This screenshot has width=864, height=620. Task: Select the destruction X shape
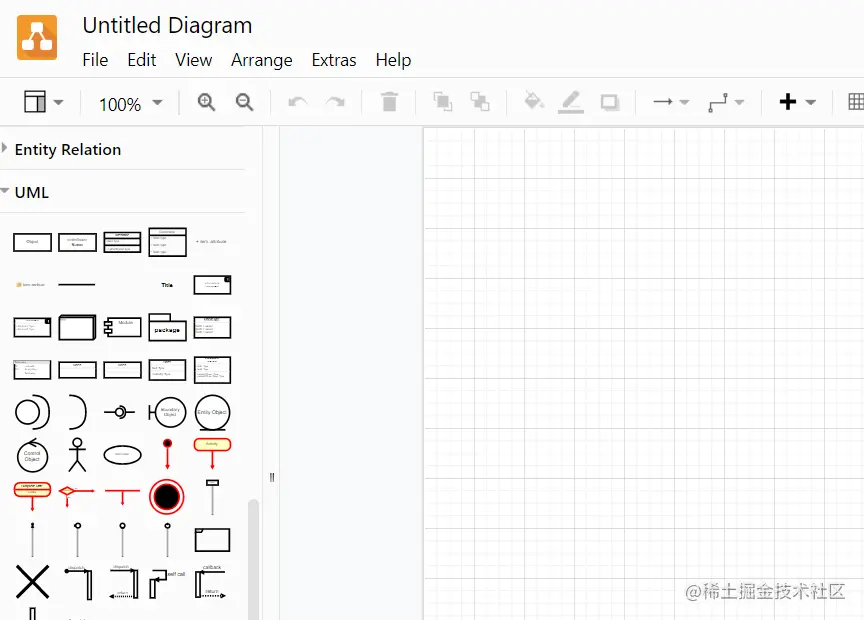click(x=33, y=581)
